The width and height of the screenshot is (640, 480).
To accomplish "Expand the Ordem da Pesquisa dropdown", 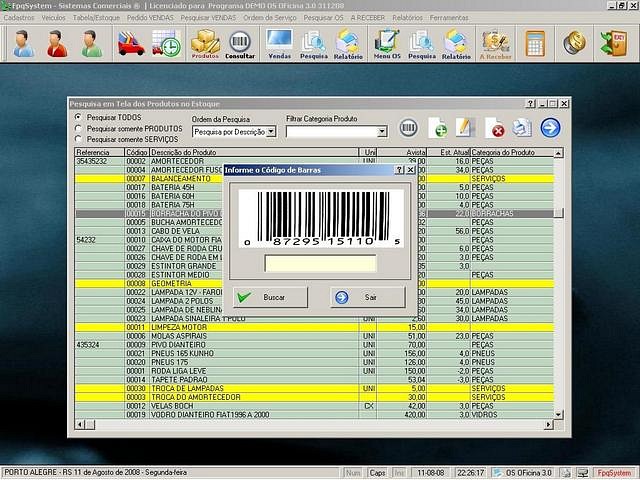I will [x=271, y=132].
